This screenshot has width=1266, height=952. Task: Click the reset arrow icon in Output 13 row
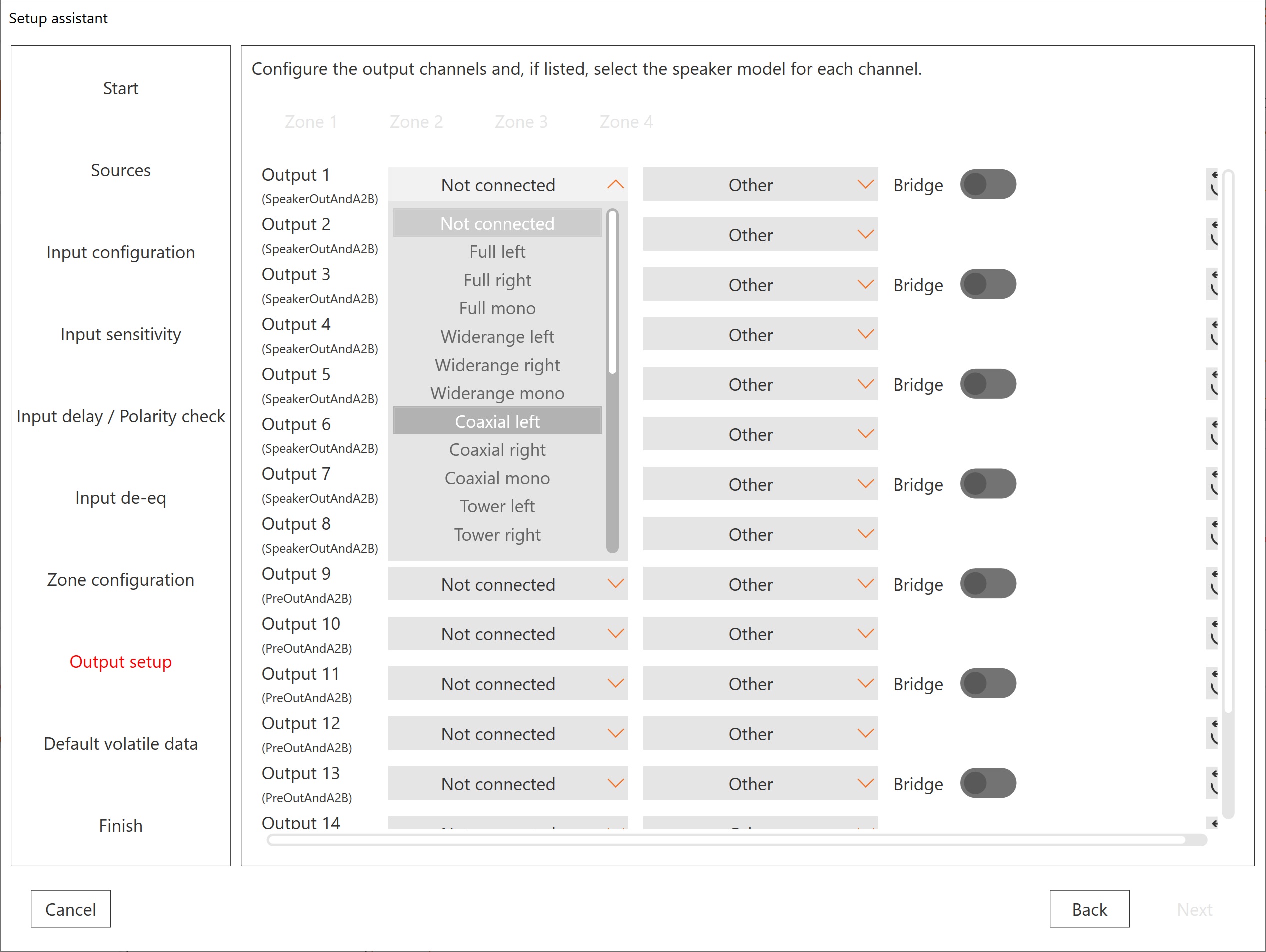(x=1212, y=783)
